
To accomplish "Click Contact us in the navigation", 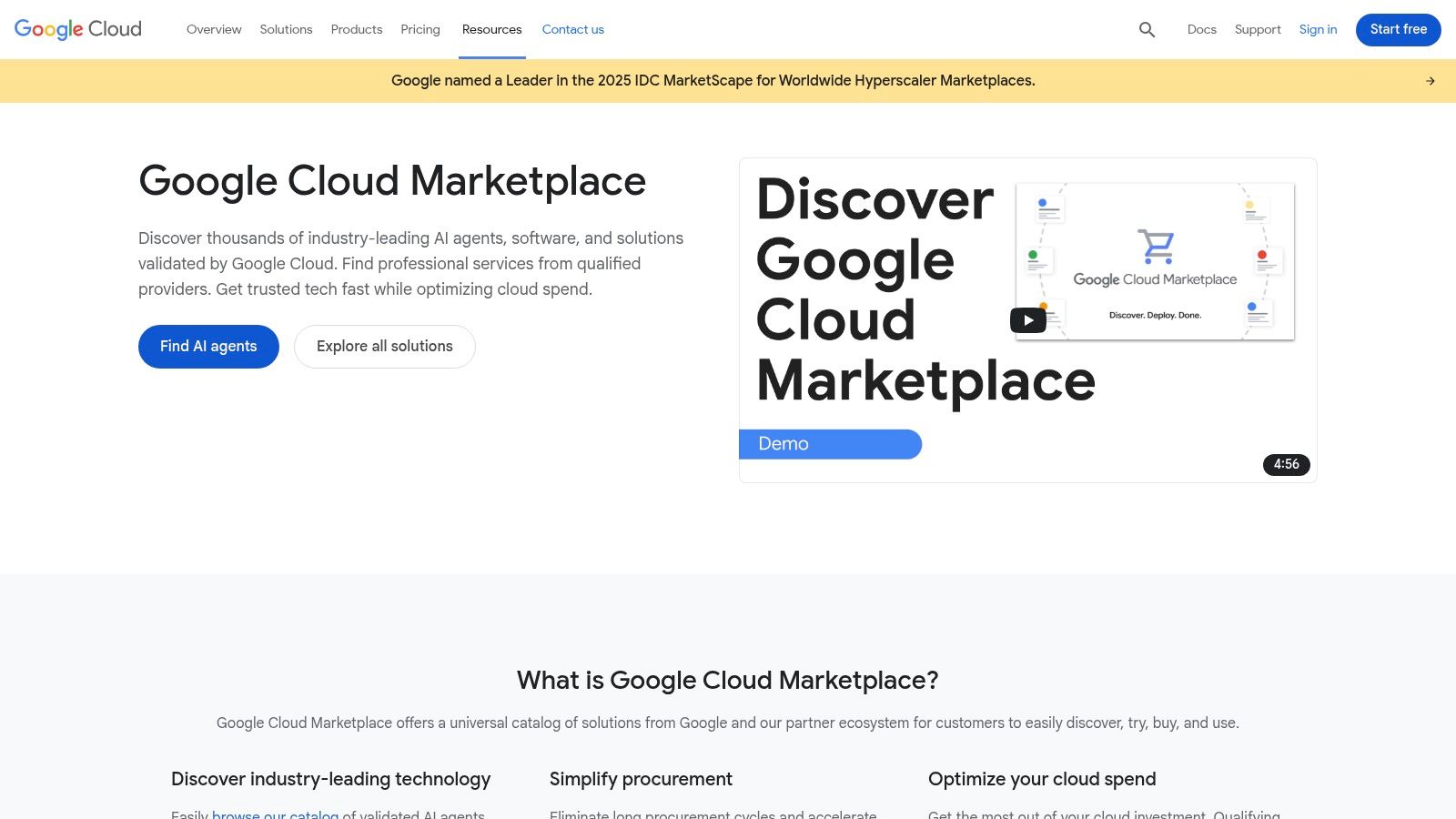I will point(572,29).
